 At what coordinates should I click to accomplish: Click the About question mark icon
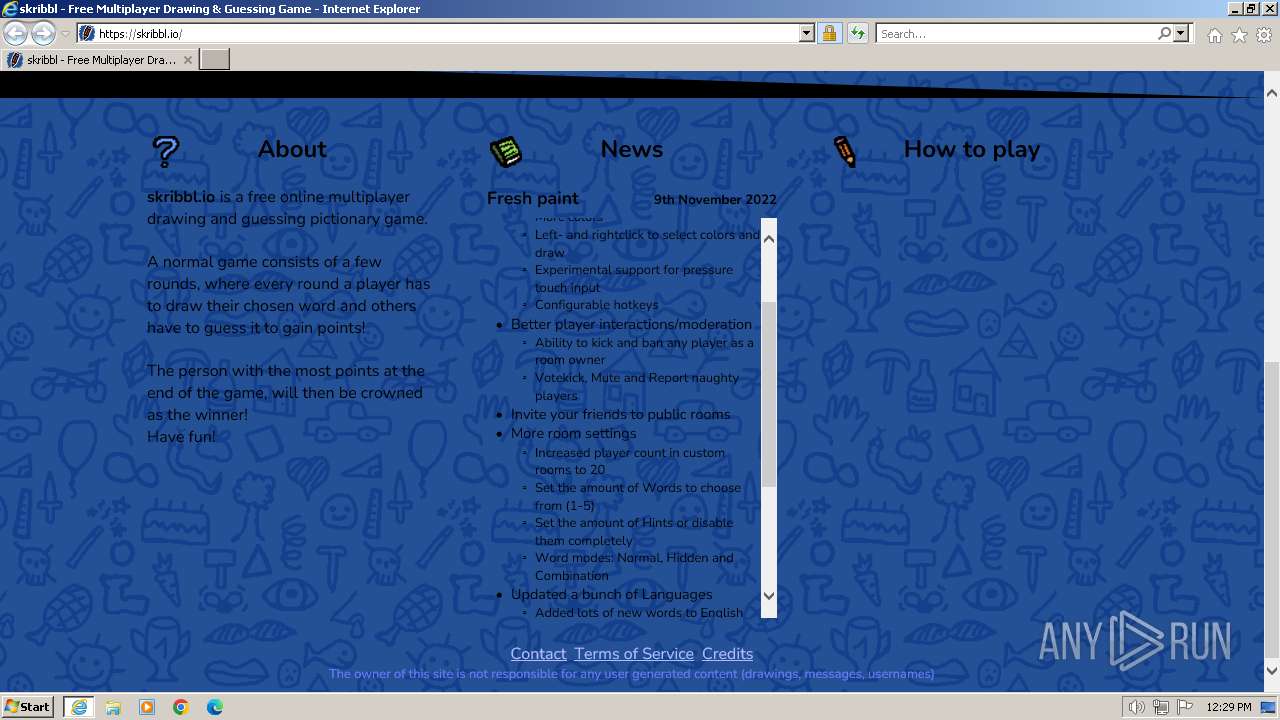pyautogui.click(x=165, y=152)
